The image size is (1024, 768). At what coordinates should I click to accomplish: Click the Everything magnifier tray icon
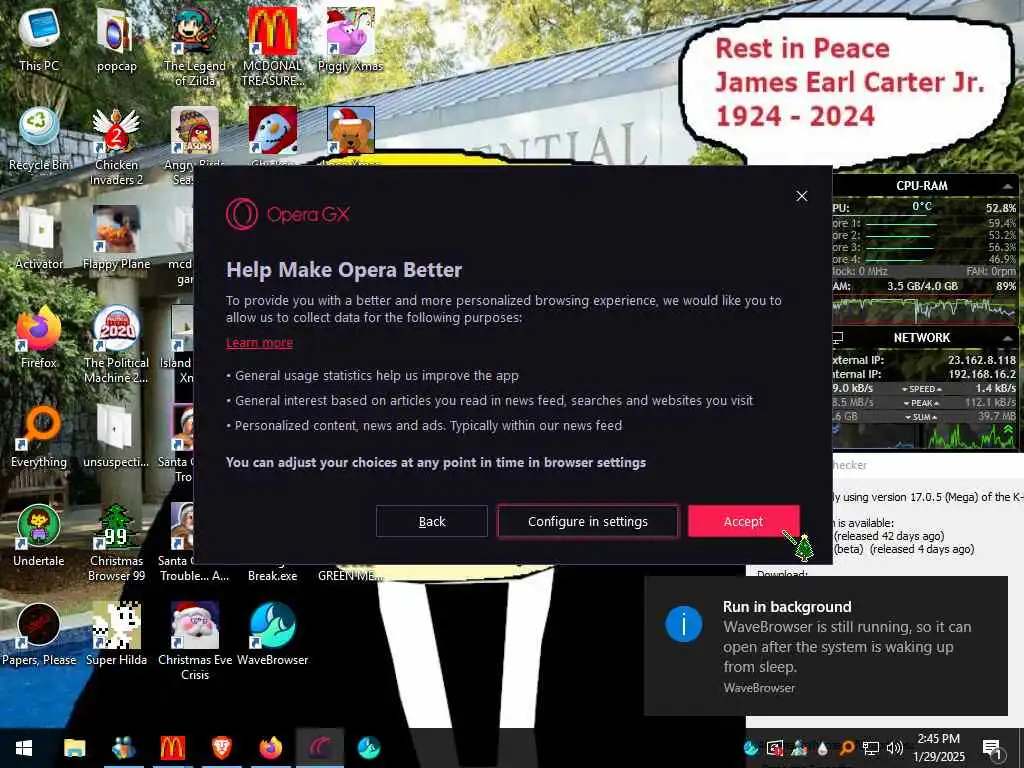[x=846, y=748]
